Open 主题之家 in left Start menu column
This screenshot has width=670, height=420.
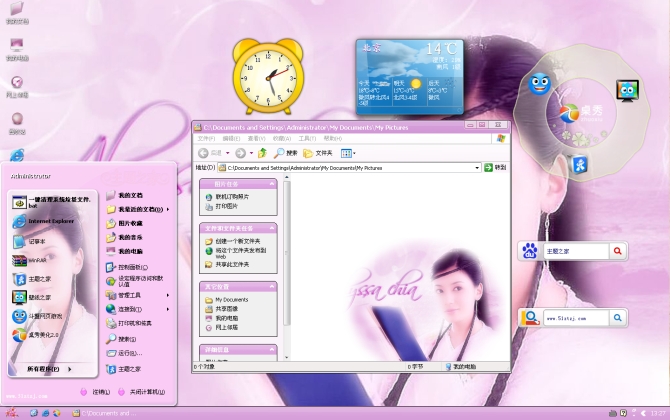pos(32,279)
